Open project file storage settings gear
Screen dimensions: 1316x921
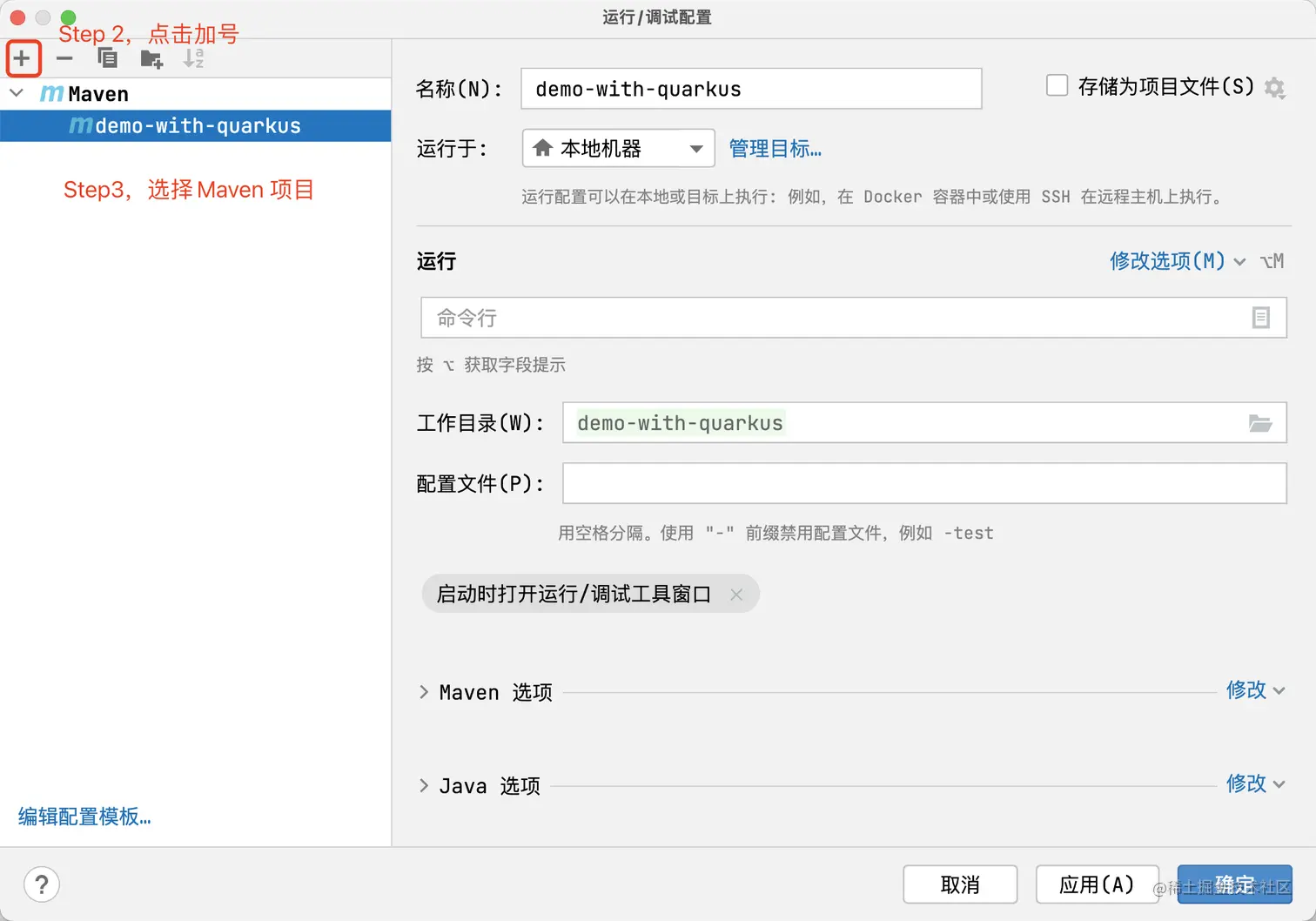(x=1274, y=87)
